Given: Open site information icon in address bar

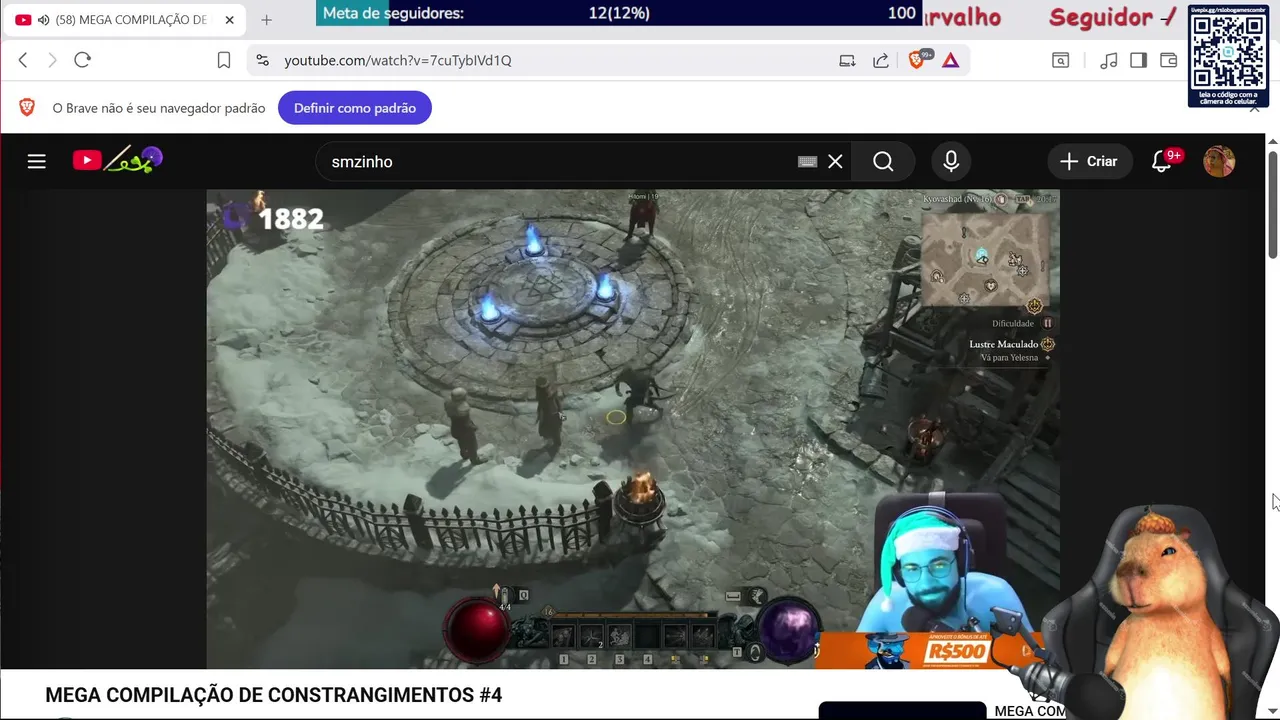Looking at the screenshot, I should click(x=262, y=60).
